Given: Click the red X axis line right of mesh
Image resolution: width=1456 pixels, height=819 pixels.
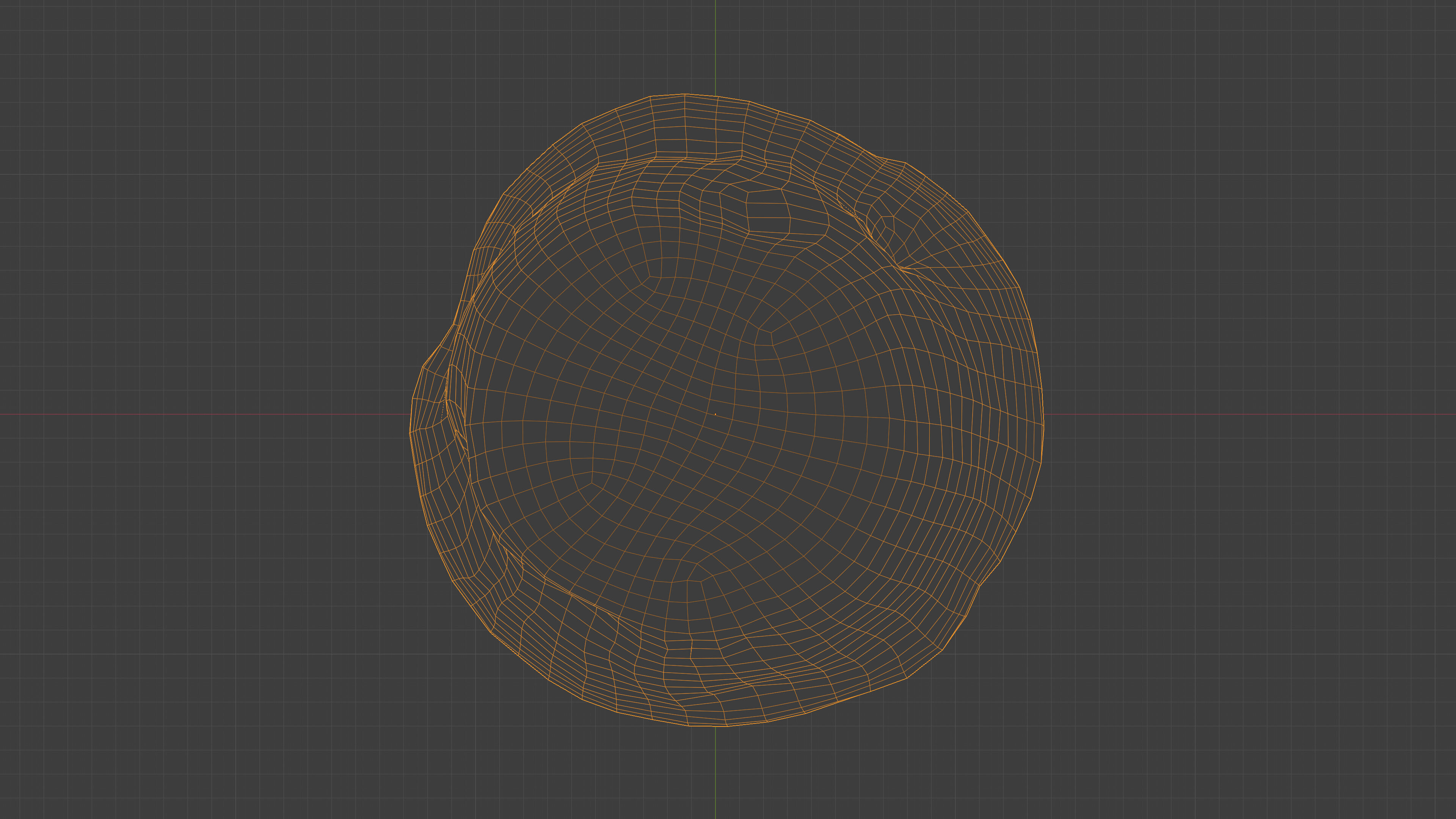Looking at the screenshot, I should 1244,414.
